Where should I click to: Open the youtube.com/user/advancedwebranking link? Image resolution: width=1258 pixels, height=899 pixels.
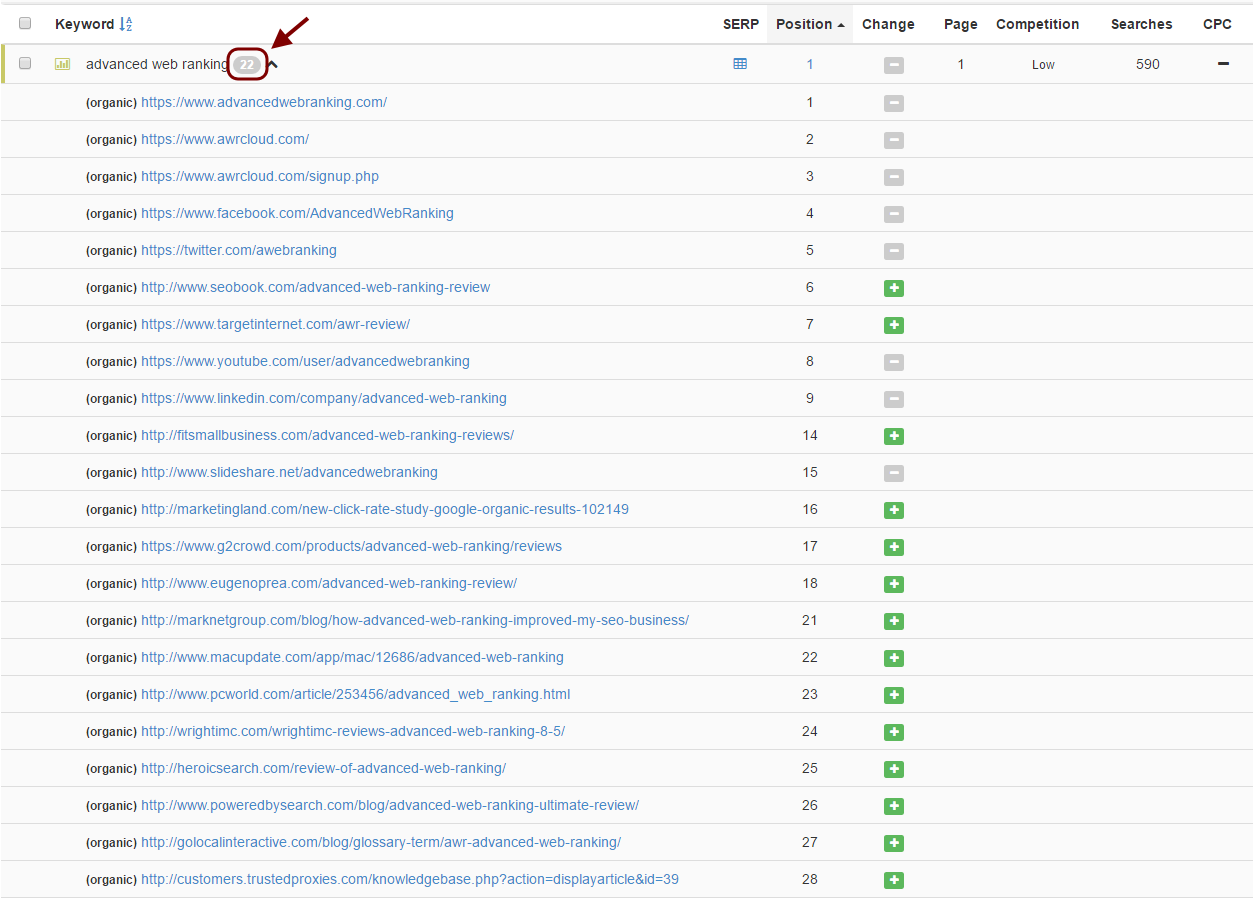coord(305,361)
